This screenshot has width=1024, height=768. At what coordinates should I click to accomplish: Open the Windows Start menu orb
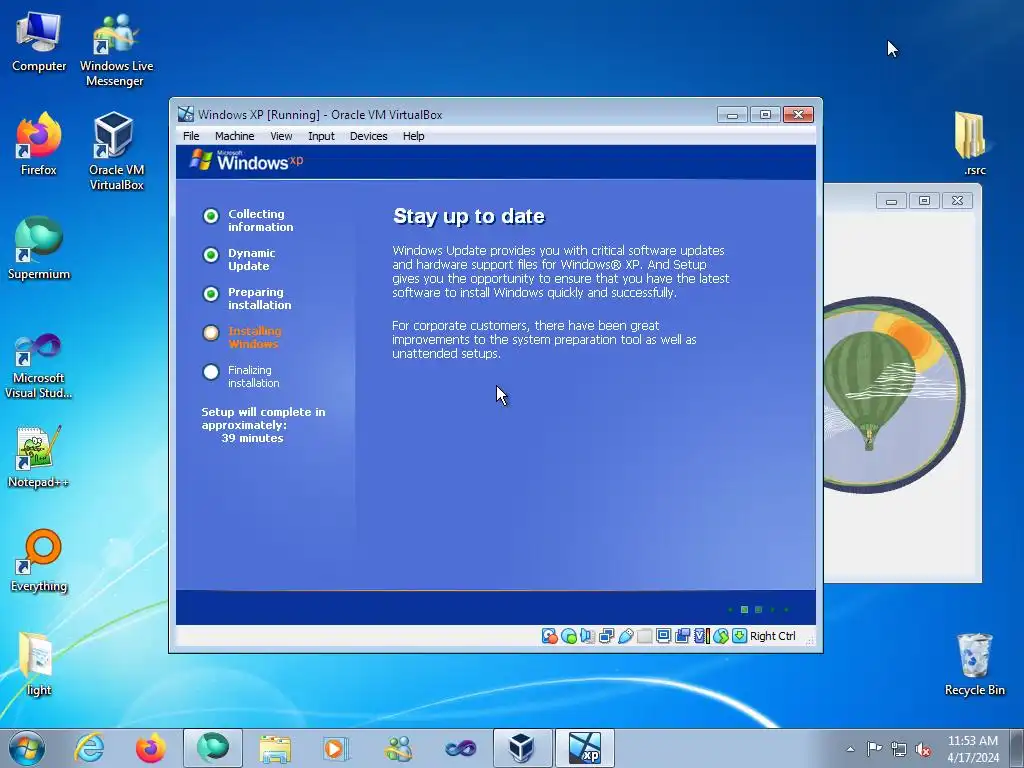pos(27,748)
